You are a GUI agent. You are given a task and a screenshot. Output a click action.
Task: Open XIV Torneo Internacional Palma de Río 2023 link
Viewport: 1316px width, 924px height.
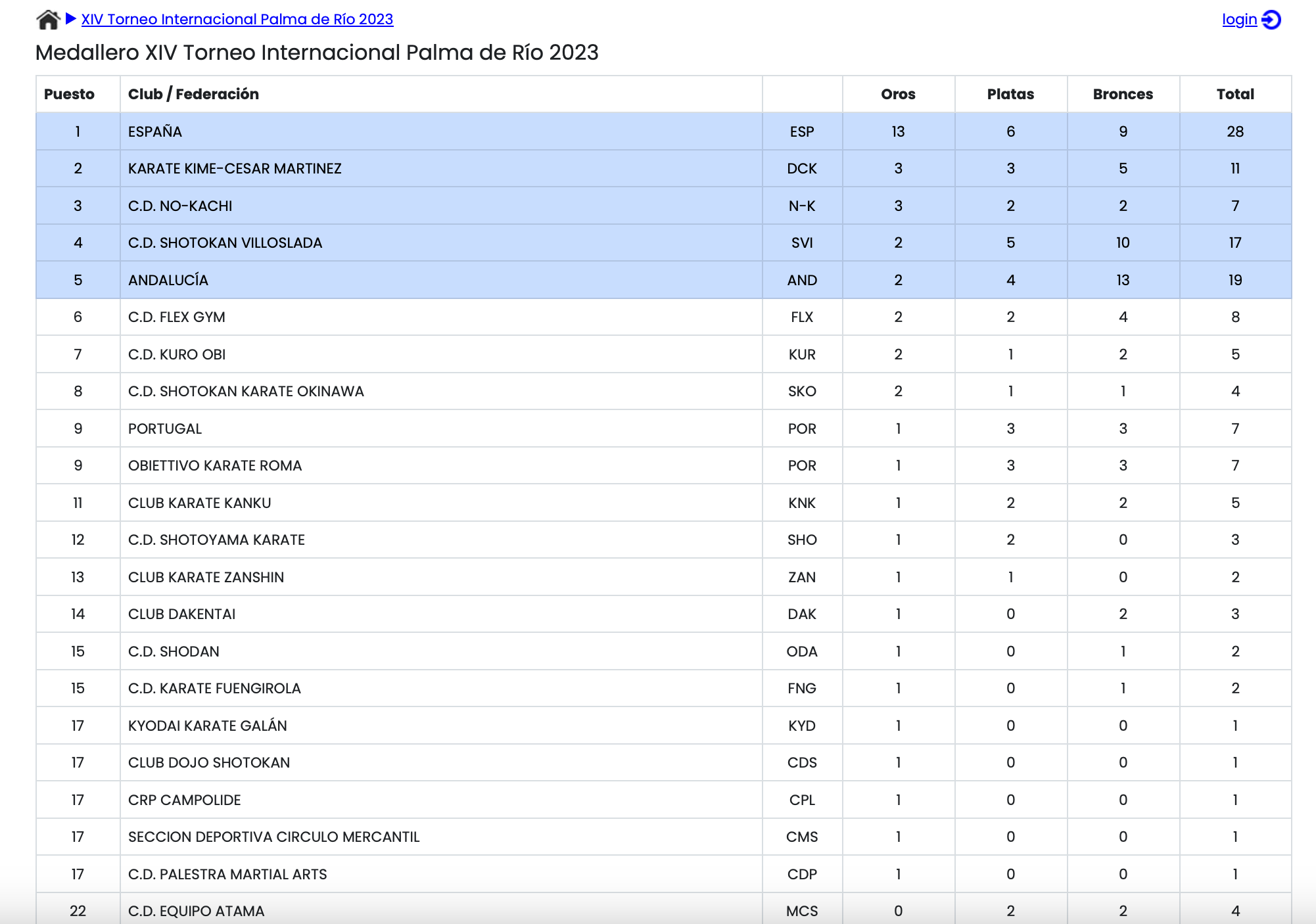(237, 19)
